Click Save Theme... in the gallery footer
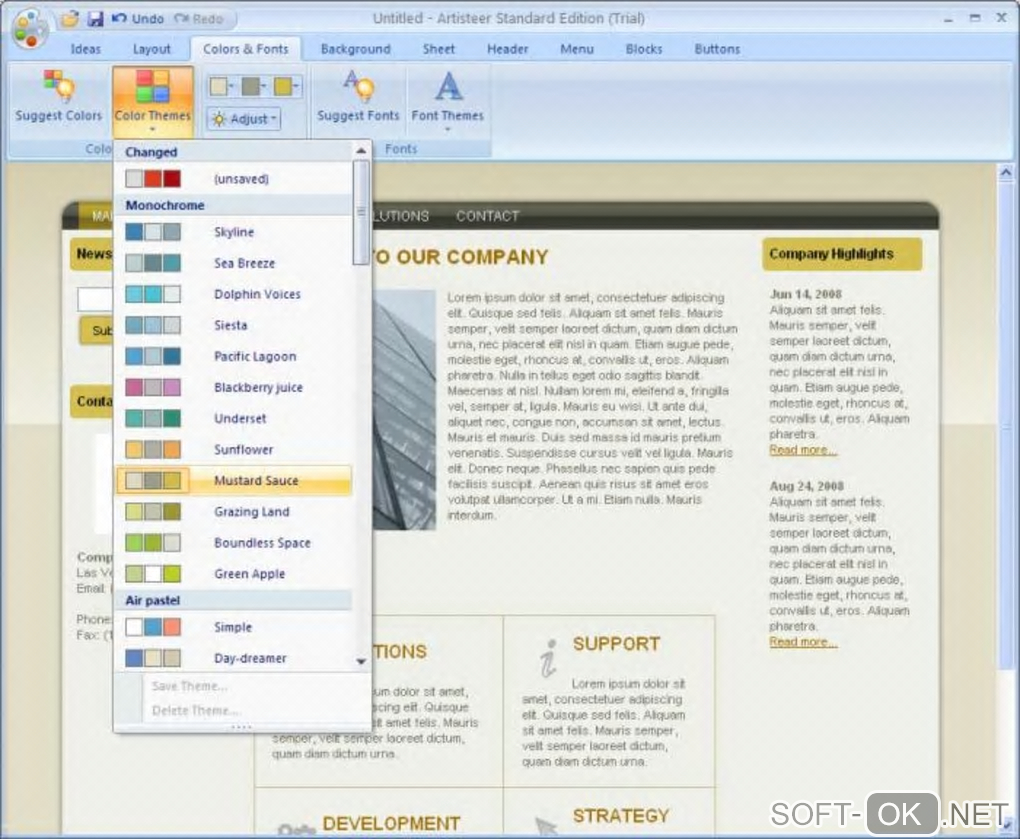Image resolution: width=1020 pixels, height=839 pixels. click(189, 686)
